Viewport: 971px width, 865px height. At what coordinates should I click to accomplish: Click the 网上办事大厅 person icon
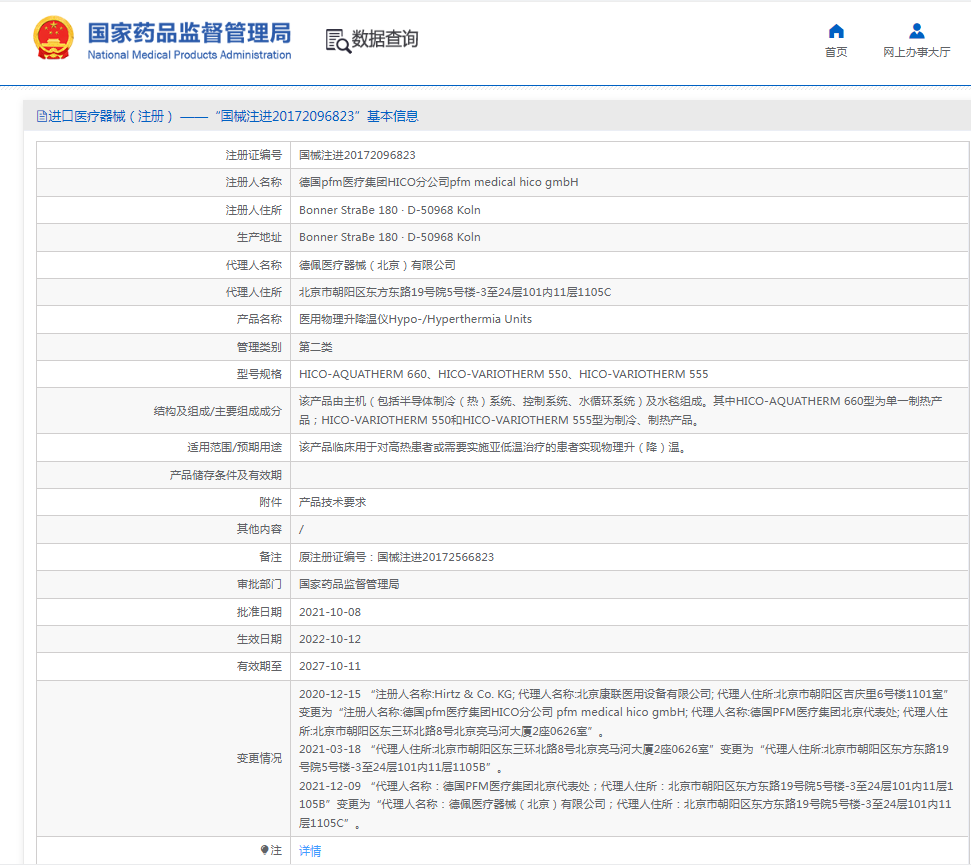point(916,31)
